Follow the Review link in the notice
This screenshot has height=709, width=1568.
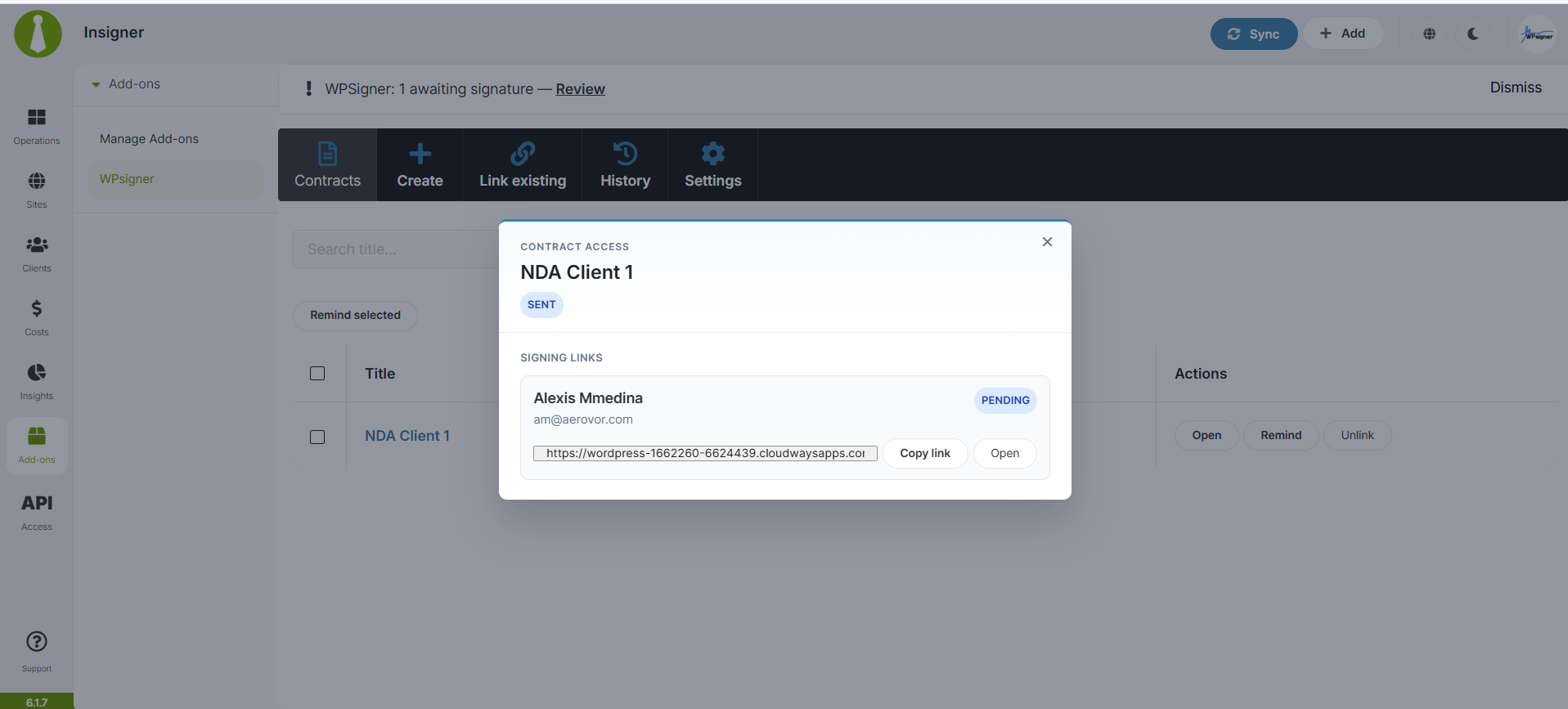(x=580, y=89)
